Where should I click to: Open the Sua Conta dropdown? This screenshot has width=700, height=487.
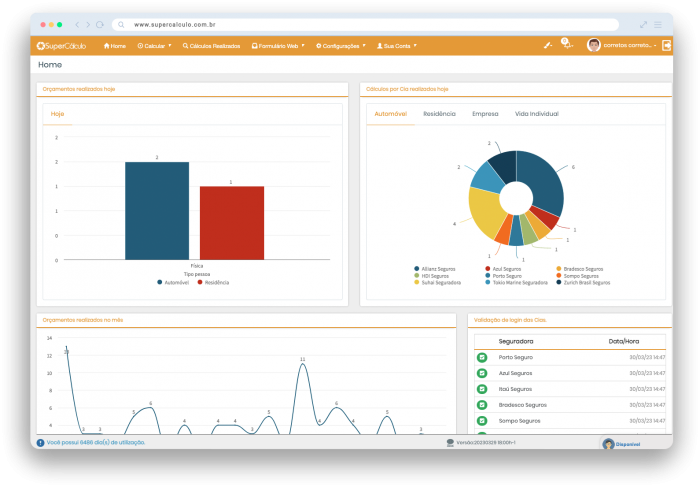click(397, 46)
